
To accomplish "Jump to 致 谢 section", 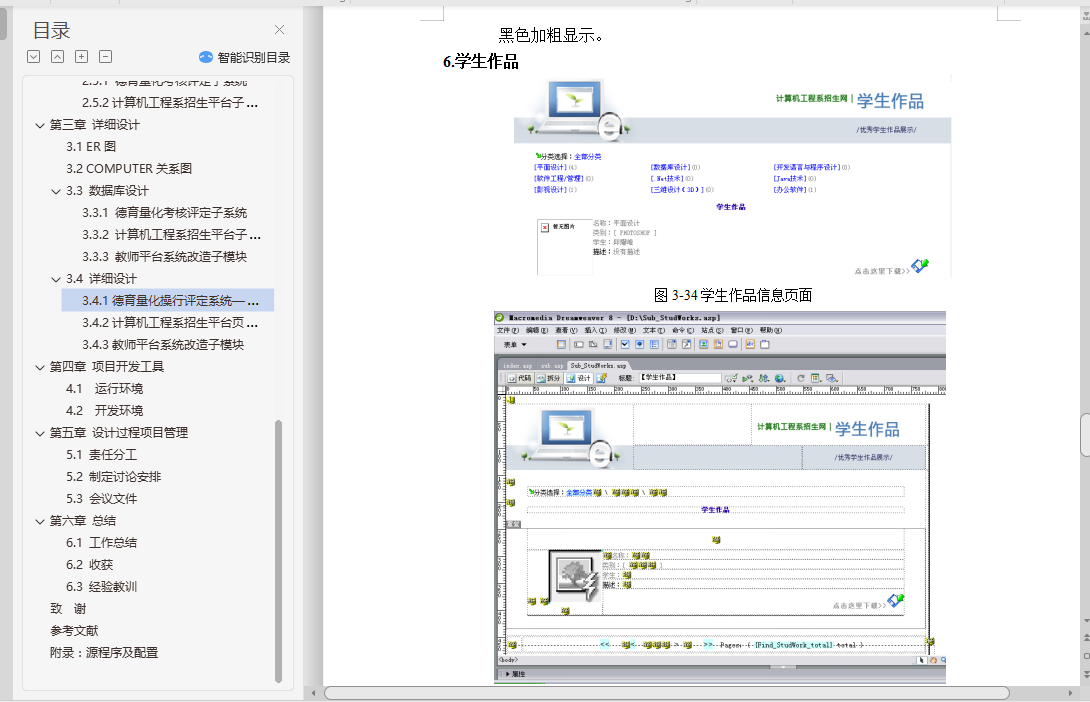I will [x=68, y=609].
